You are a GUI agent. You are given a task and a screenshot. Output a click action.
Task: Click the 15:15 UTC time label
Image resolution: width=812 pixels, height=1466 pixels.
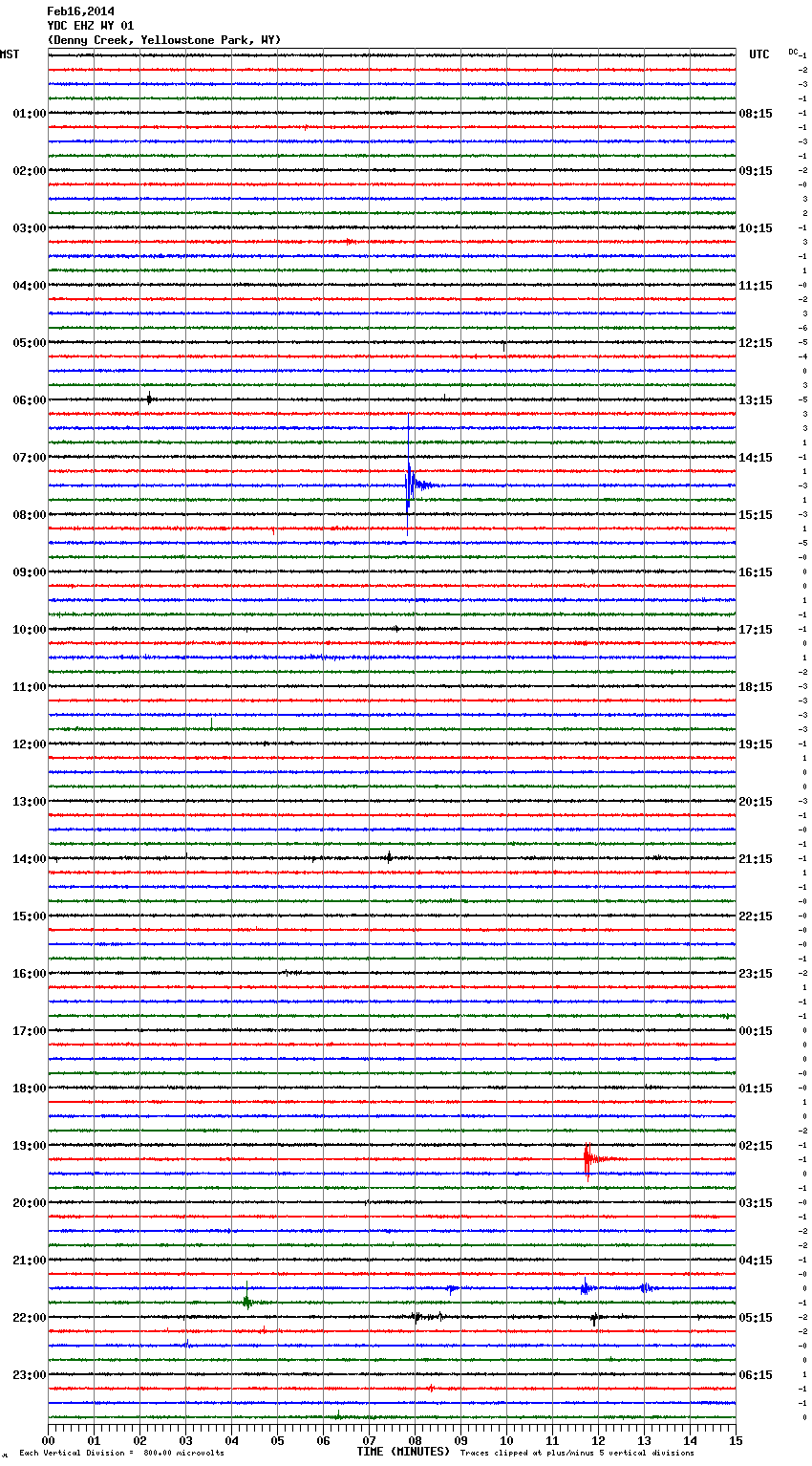tap(756, 515)
